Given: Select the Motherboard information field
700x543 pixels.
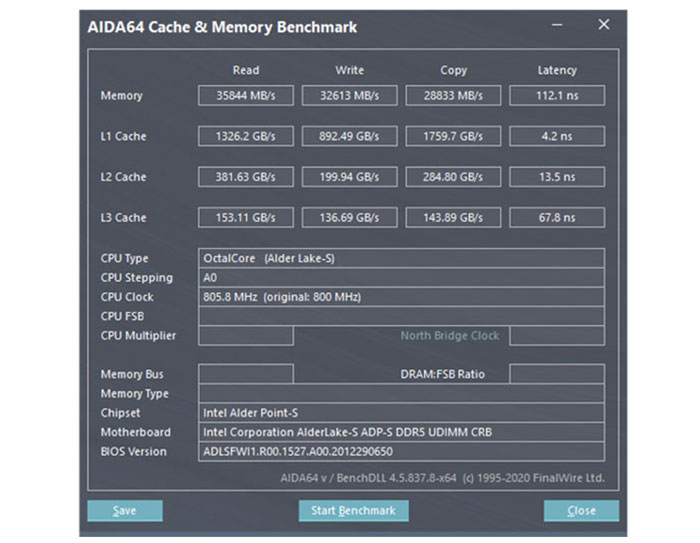Looking at the screenshot, I should [401, 432].
